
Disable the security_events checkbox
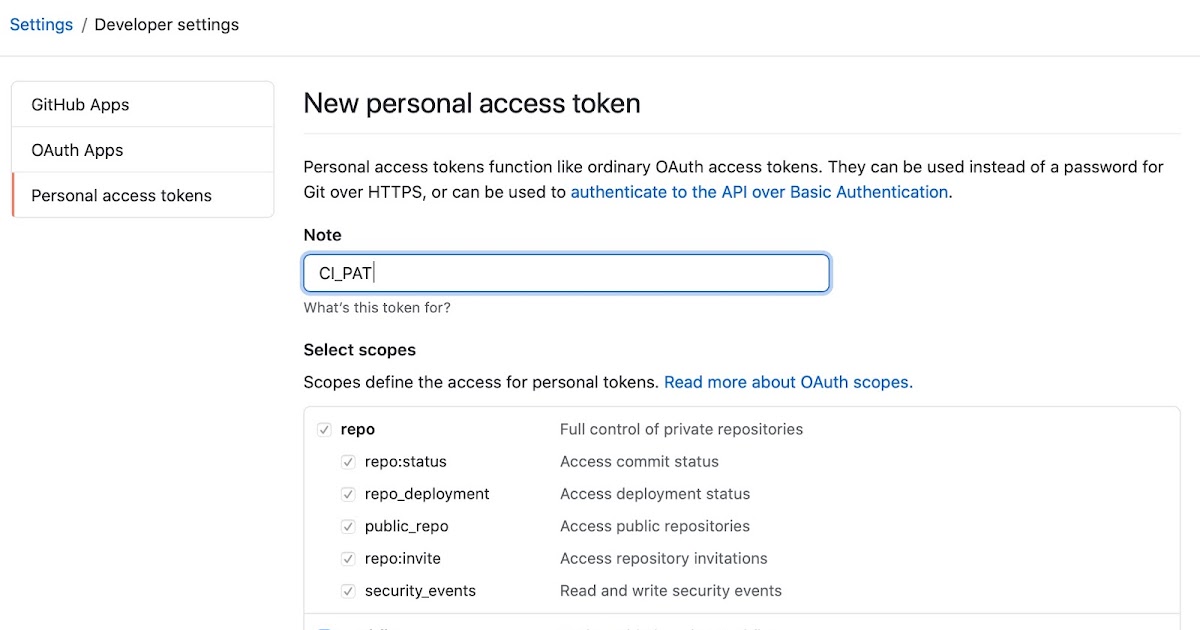(x=348, y=590)
